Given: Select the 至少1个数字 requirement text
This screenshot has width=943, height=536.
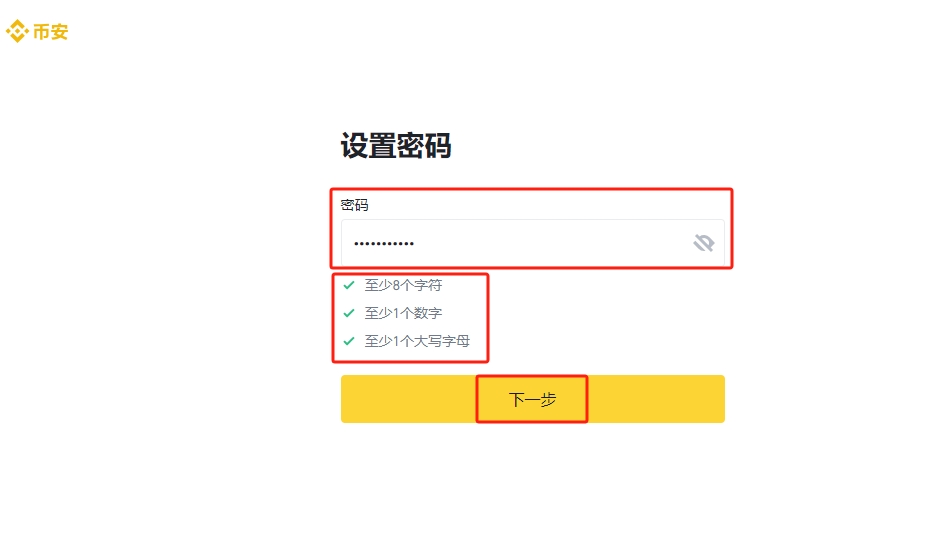Looking at the screenshot, I should pos(403,313).
